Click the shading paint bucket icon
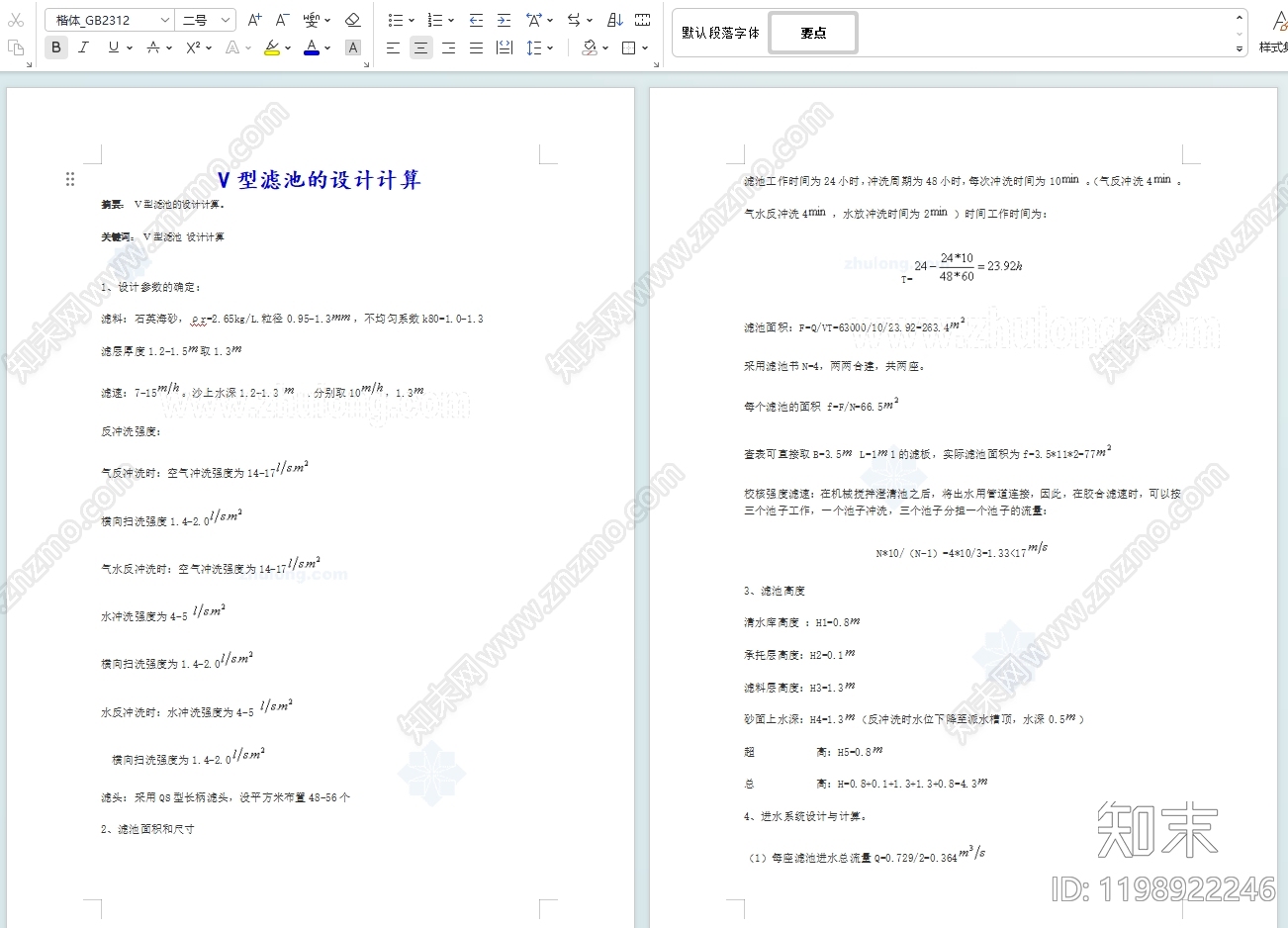This screenshot has height=928, width=1288. click(590, 47)
